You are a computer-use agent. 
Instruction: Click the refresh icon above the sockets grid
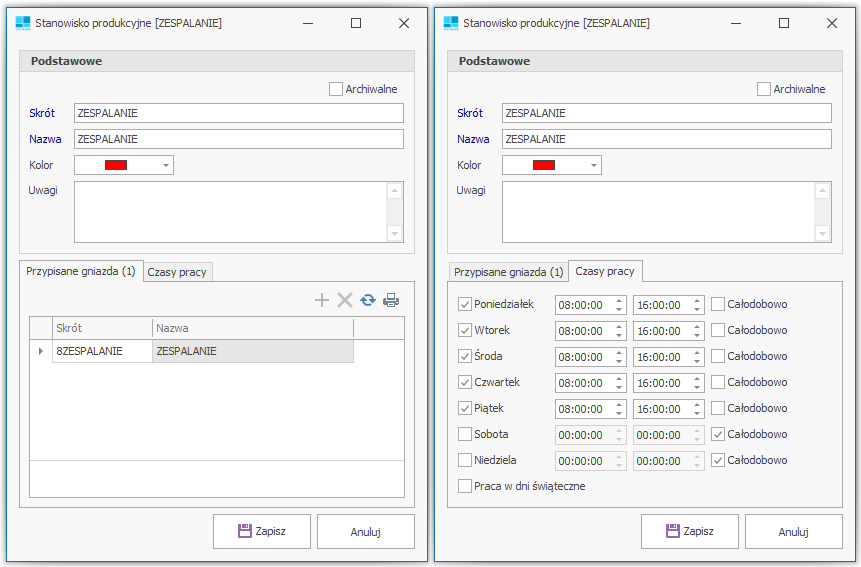(x=368, y=300)
